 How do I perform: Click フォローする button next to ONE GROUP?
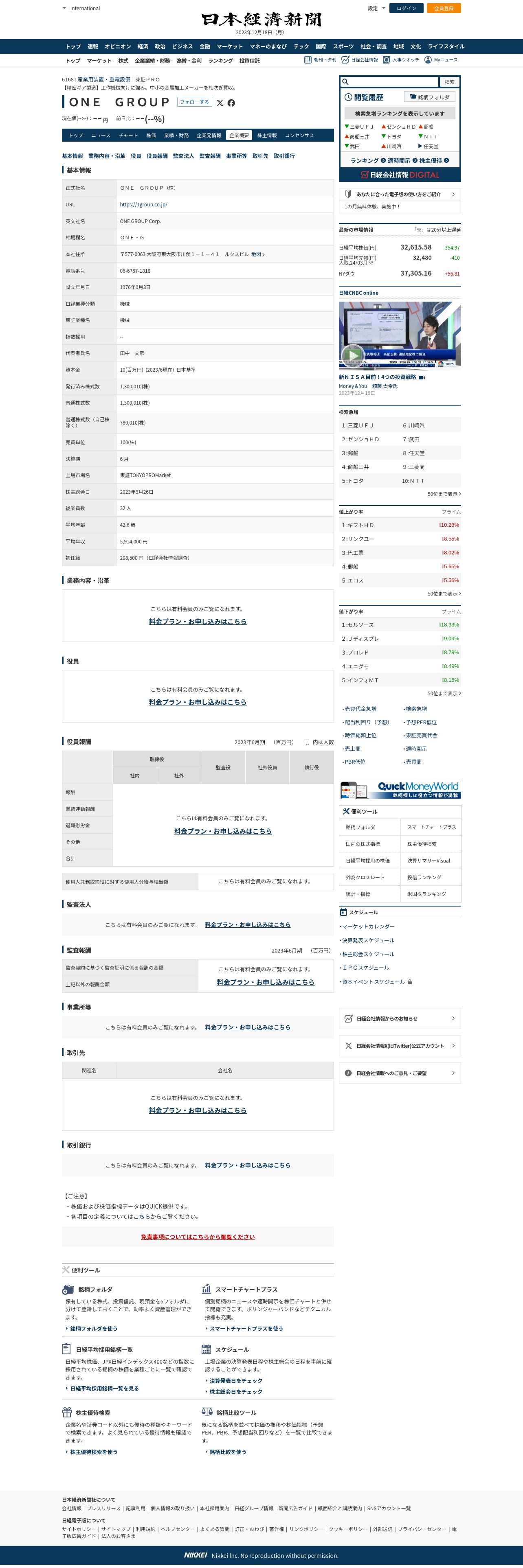194,102
